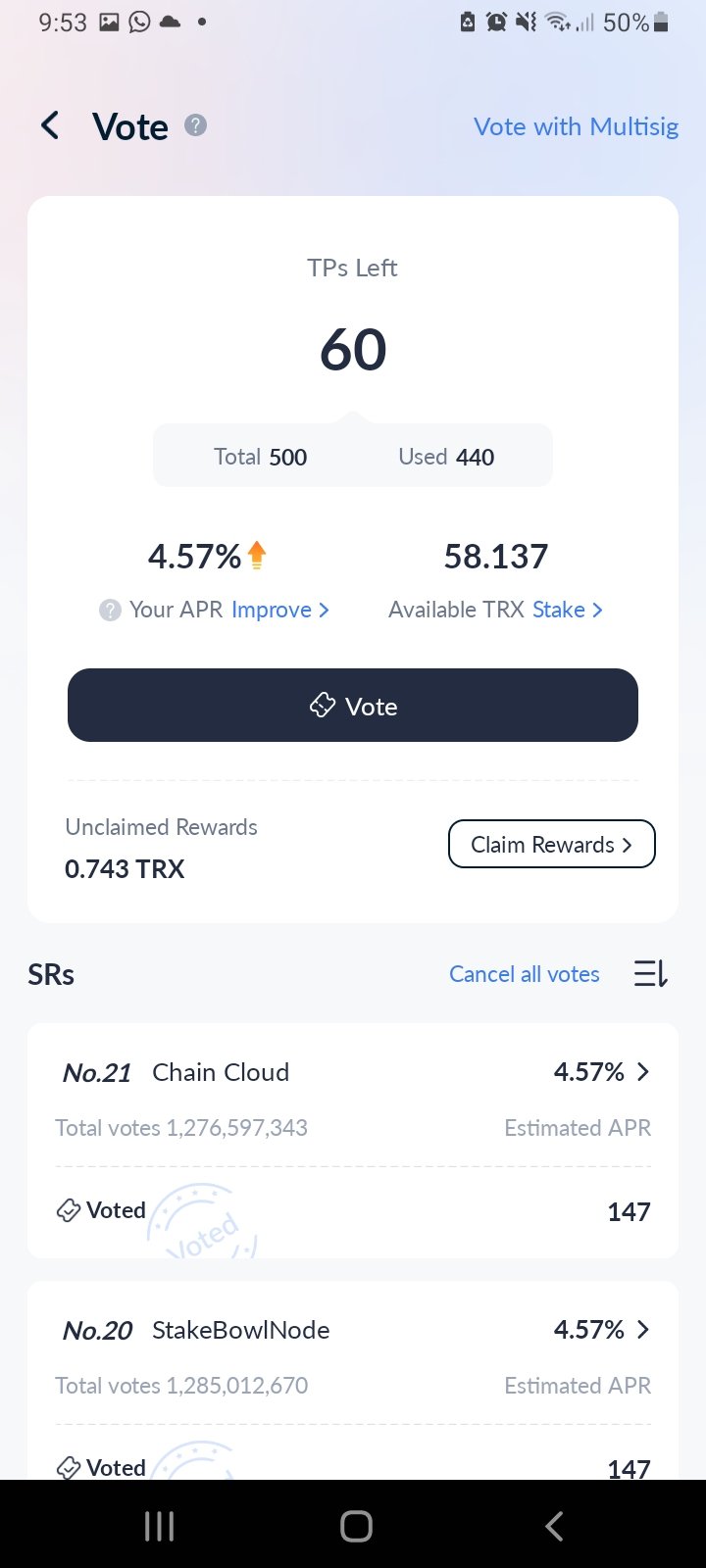Tap Android home navigation button

(356, 1525)
